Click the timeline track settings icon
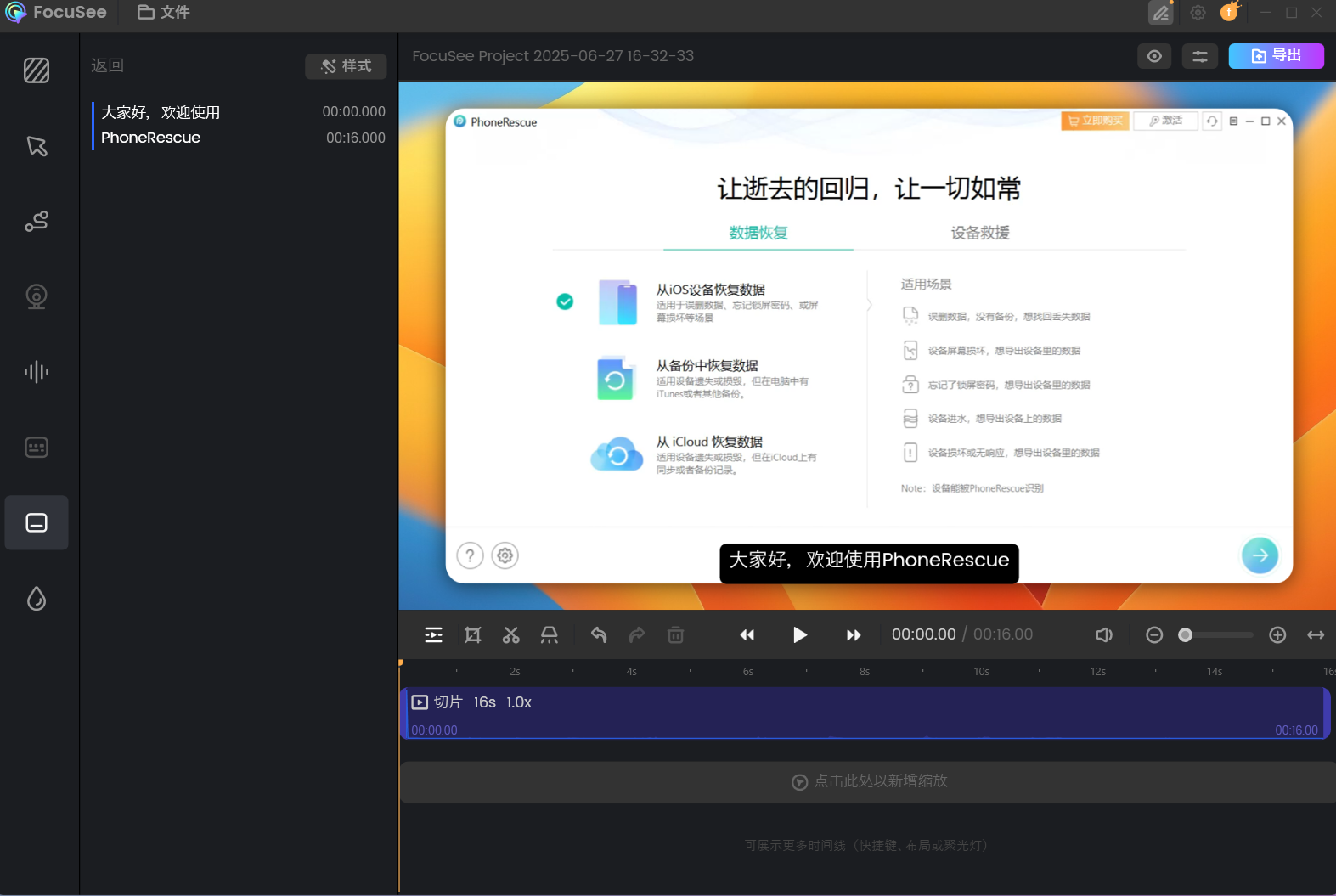Viewport: 1336px width, 896px height. pos(433,634)
